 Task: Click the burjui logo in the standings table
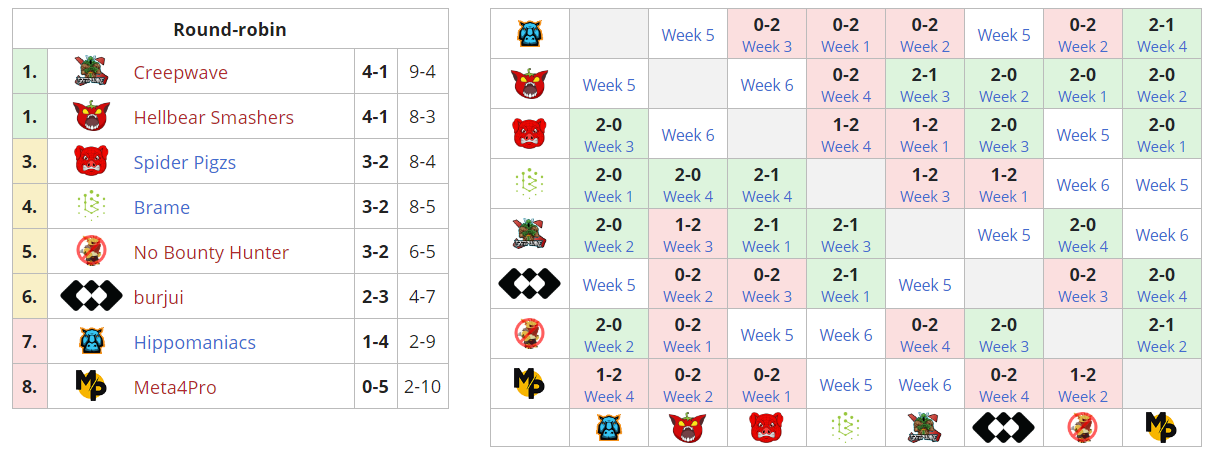91,297
